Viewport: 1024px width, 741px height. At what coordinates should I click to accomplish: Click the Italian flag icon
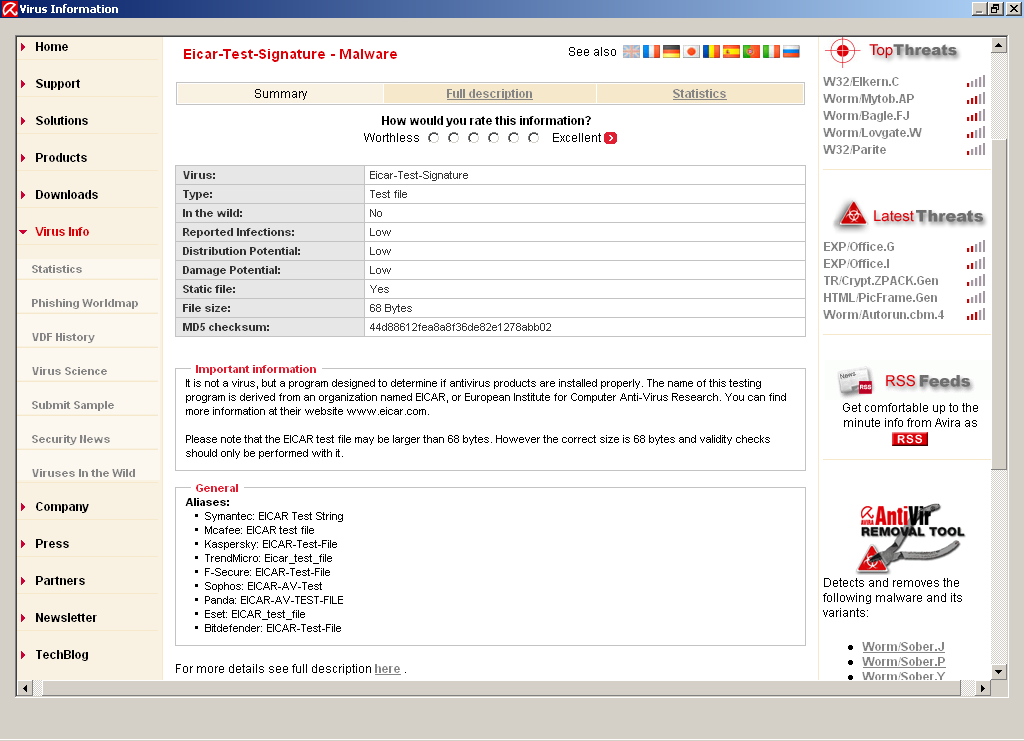[771, 52]
